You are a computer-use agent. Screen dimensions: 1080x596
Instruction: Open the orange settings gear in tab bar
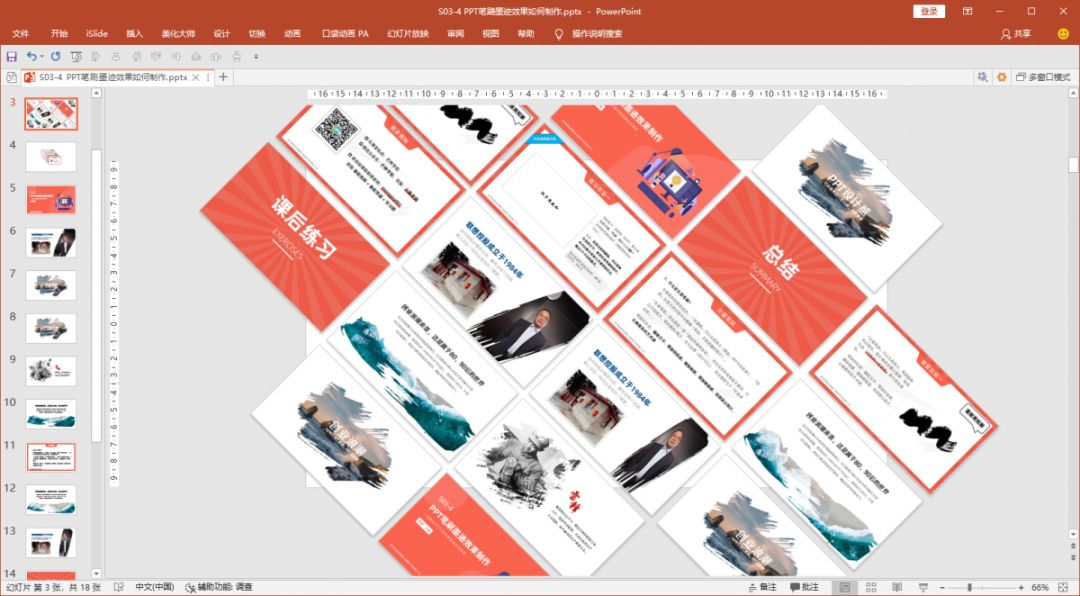[x=1001, y=77]
